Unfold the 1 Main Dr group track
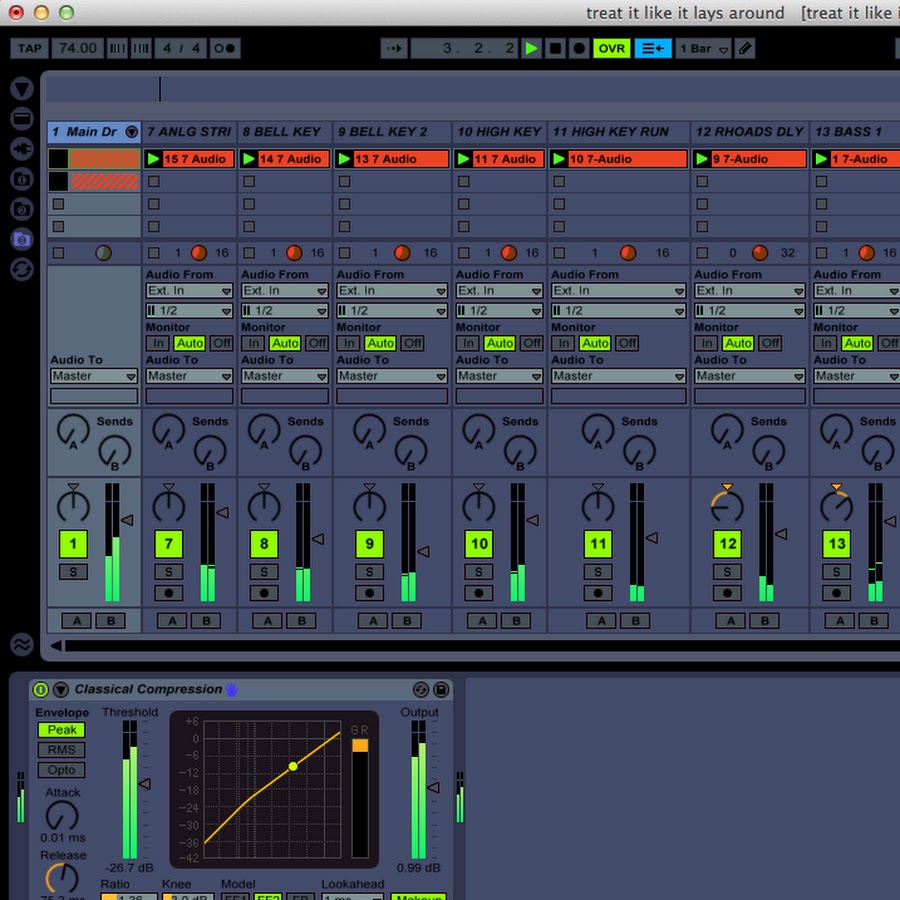 (131, 132)
